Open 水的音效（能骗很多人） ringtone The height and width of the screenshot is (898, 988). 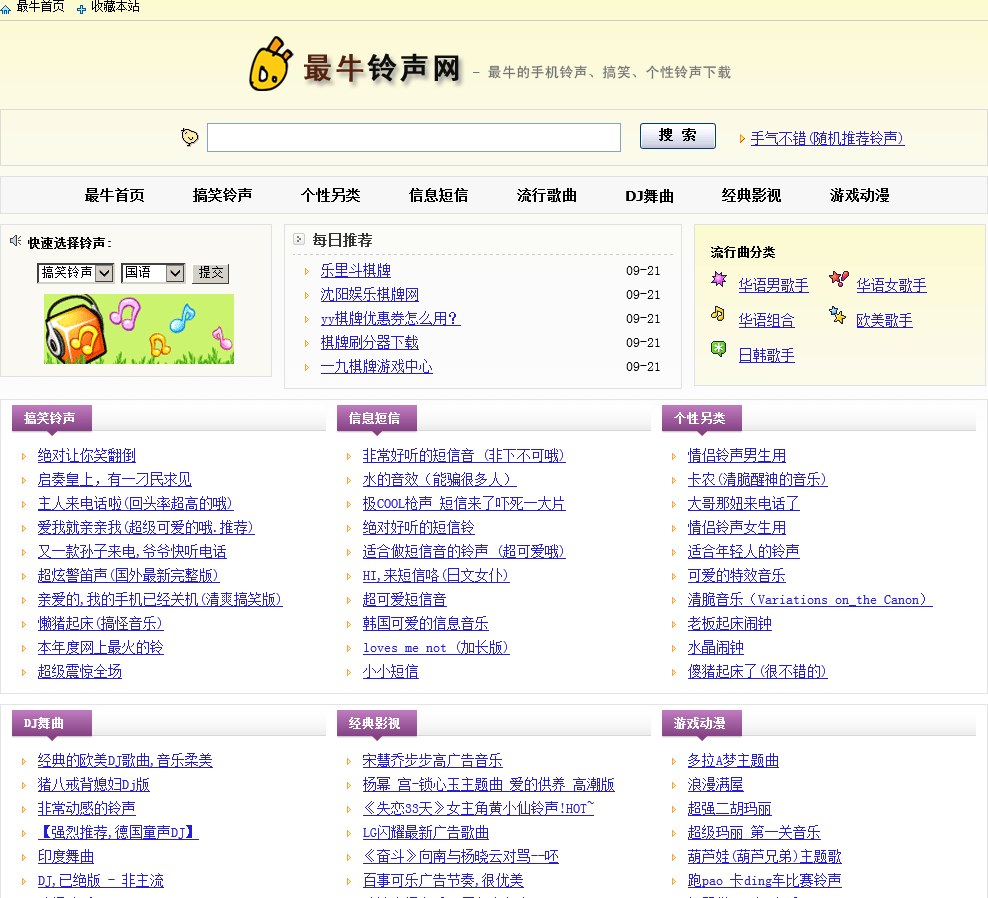(x=439, y=480)
